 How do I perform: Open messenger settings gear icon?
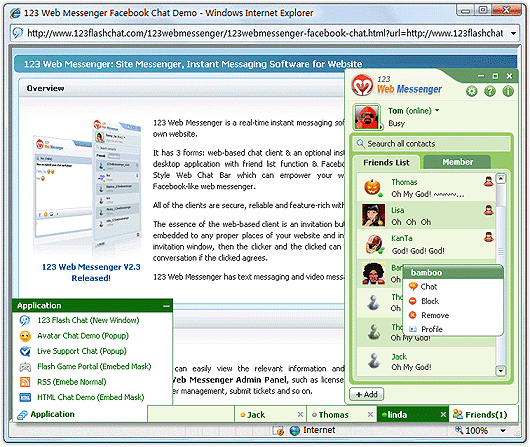point(472,91)
